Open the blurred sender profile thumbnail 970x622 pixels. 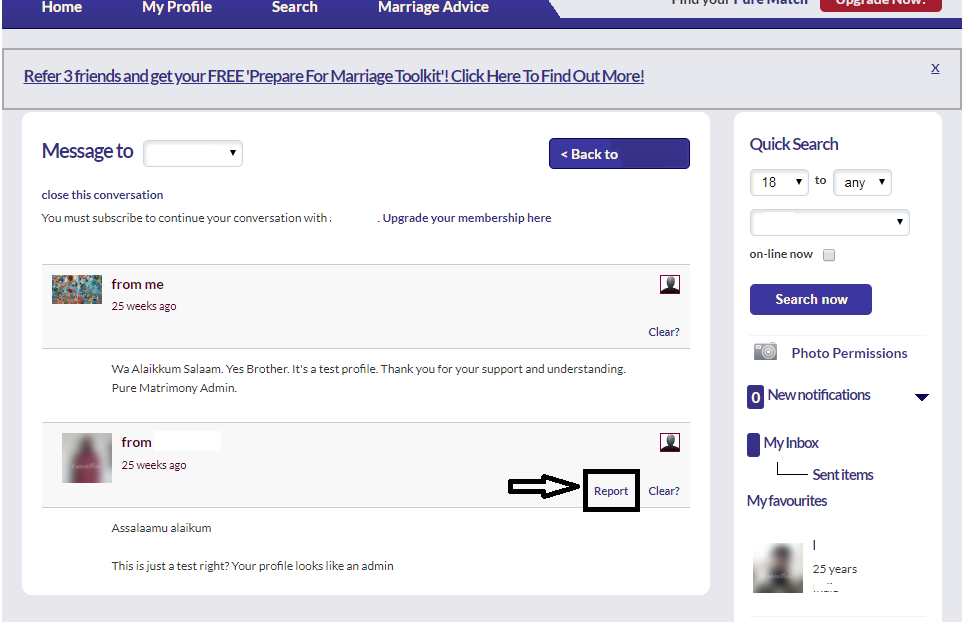[x=87, y=458]
